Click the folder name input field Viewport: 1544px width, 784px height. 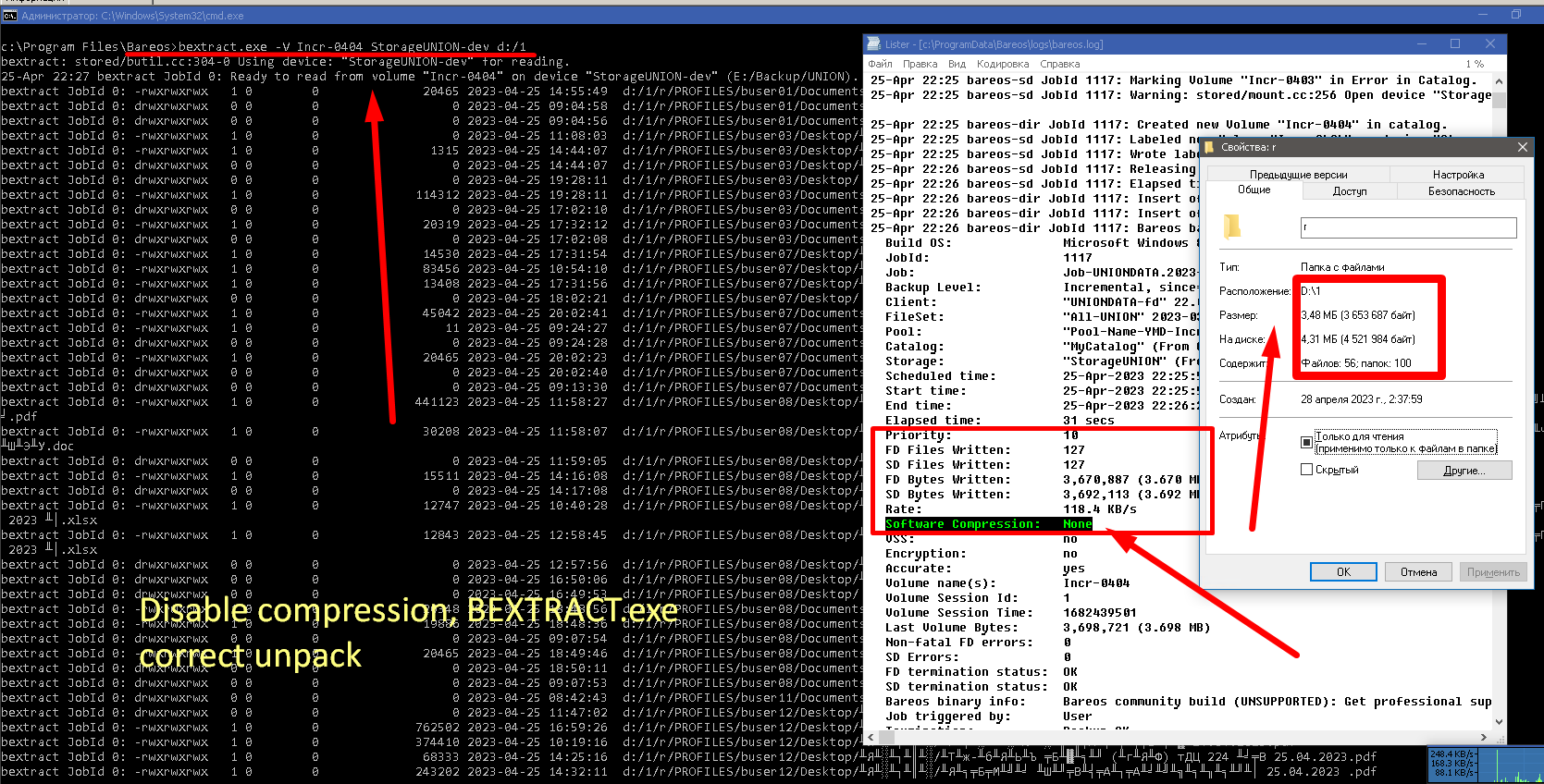tap(1408, 227)
